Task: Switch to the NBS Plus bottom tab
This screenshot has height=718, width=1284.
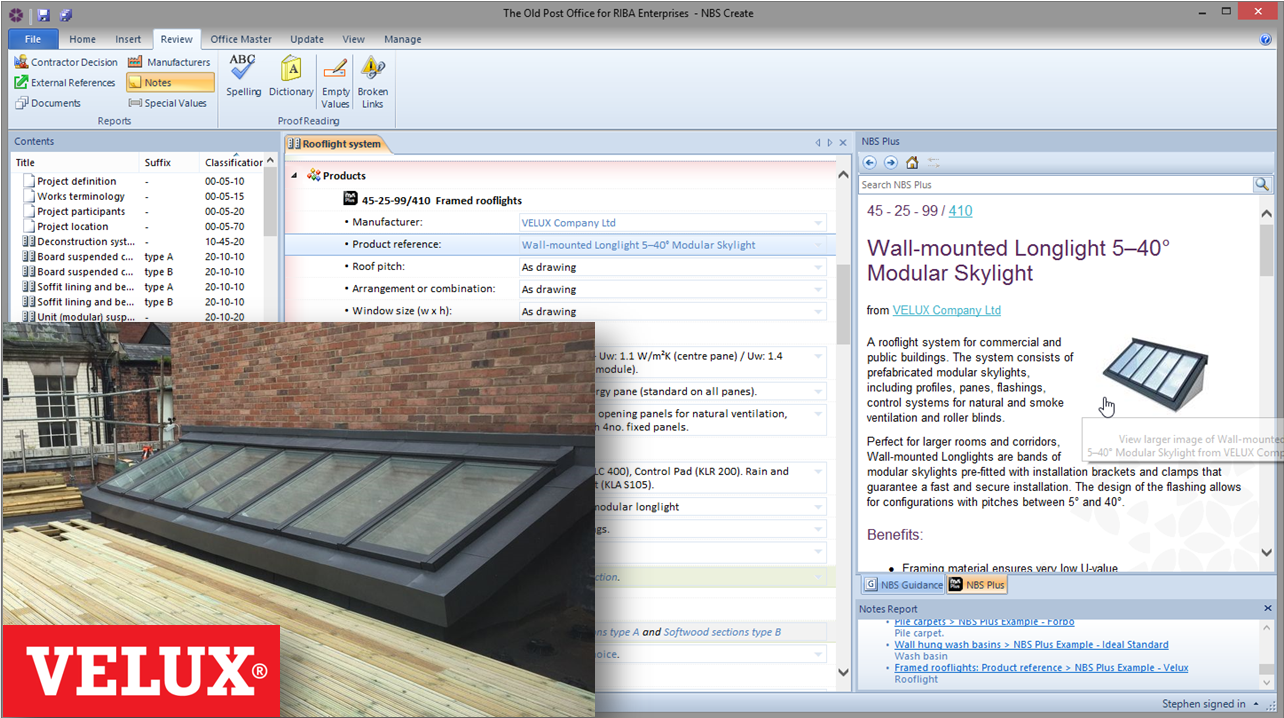Action: click(977, 584)
